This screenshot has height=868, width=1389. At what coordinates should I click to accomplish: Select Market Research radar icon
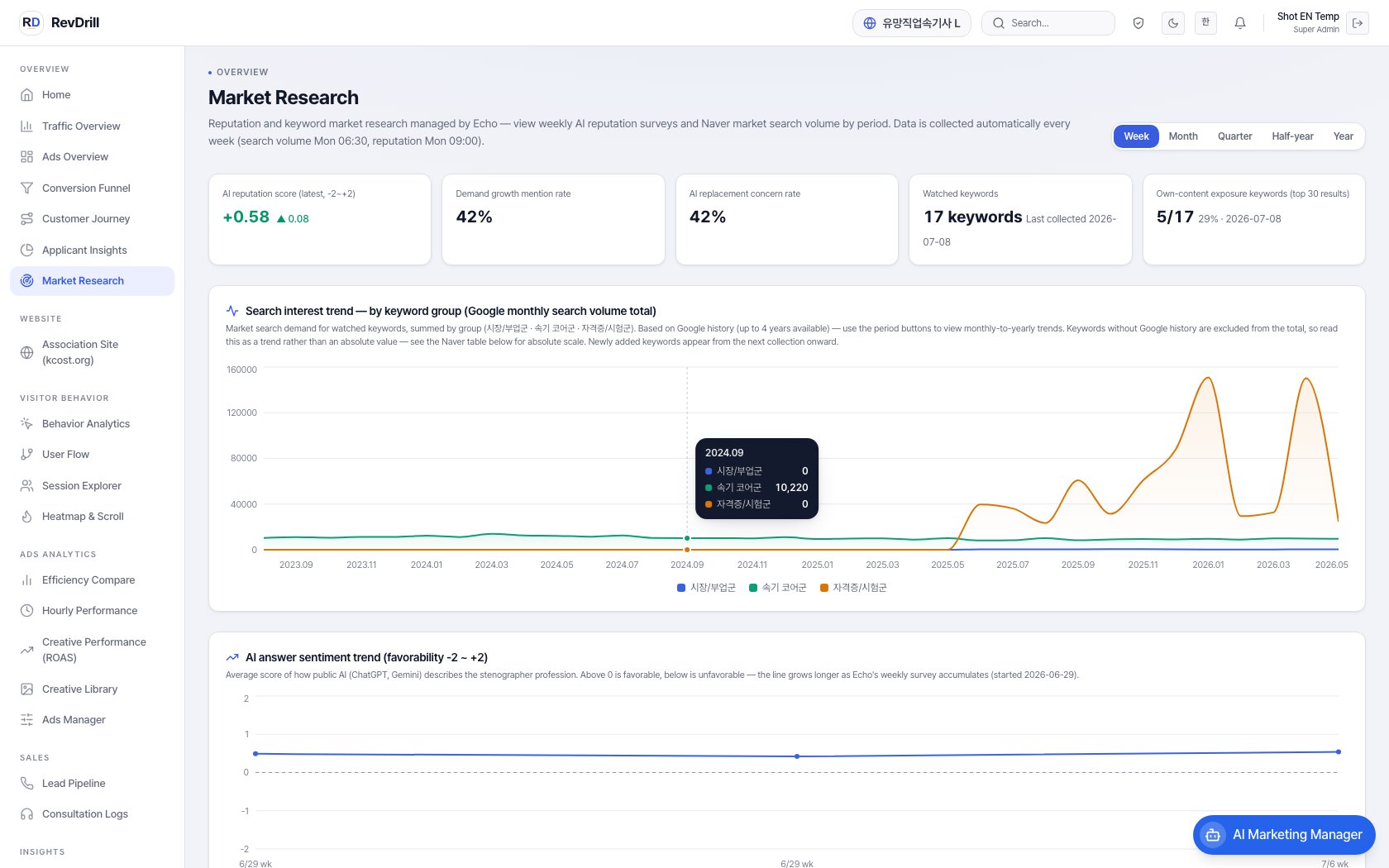27,281
